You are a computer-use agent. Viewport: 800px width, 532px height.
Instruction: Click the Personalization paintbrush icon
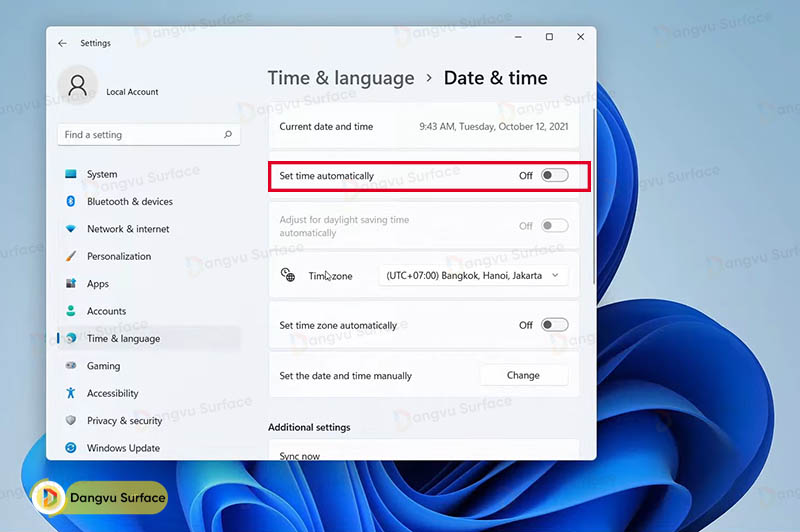click(x=71, y=256)
